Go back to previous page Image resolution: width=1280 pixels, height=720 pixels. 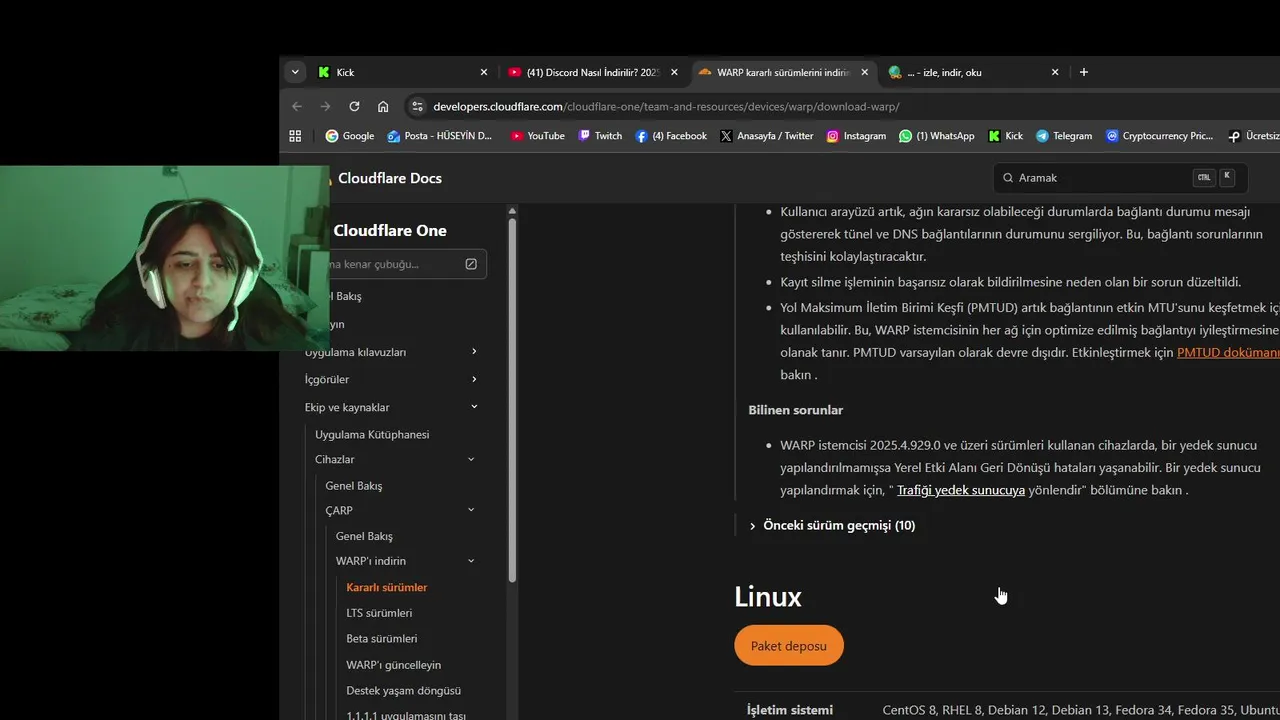coord(297,106)
